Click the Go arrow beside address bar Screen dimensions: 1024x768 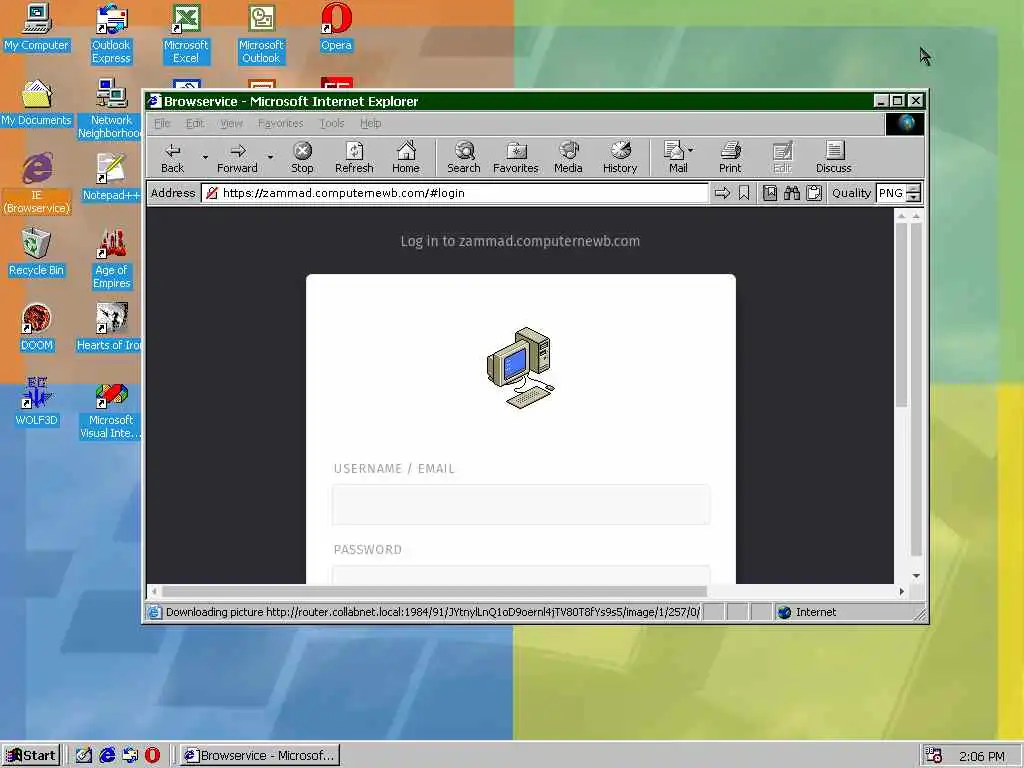tap(722, 193)
